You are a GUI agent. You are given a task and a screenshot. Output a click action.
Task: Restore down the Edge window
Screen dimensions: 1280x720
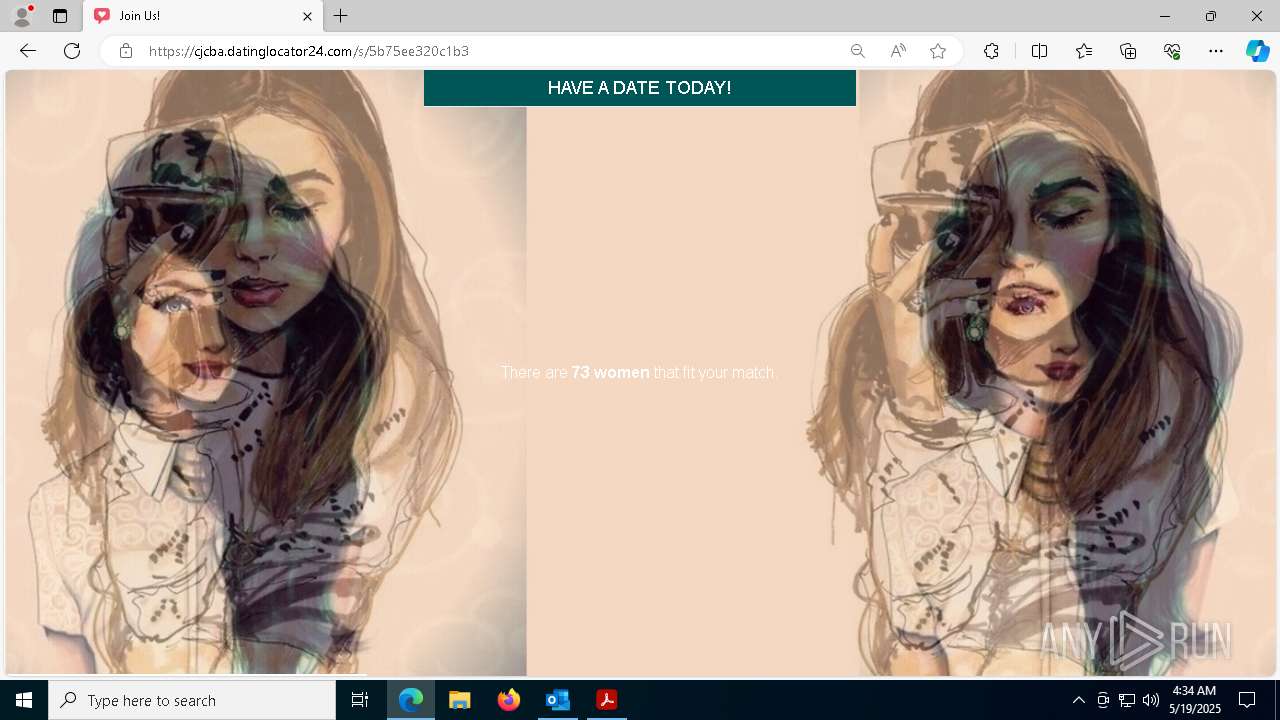point(1211,16)
